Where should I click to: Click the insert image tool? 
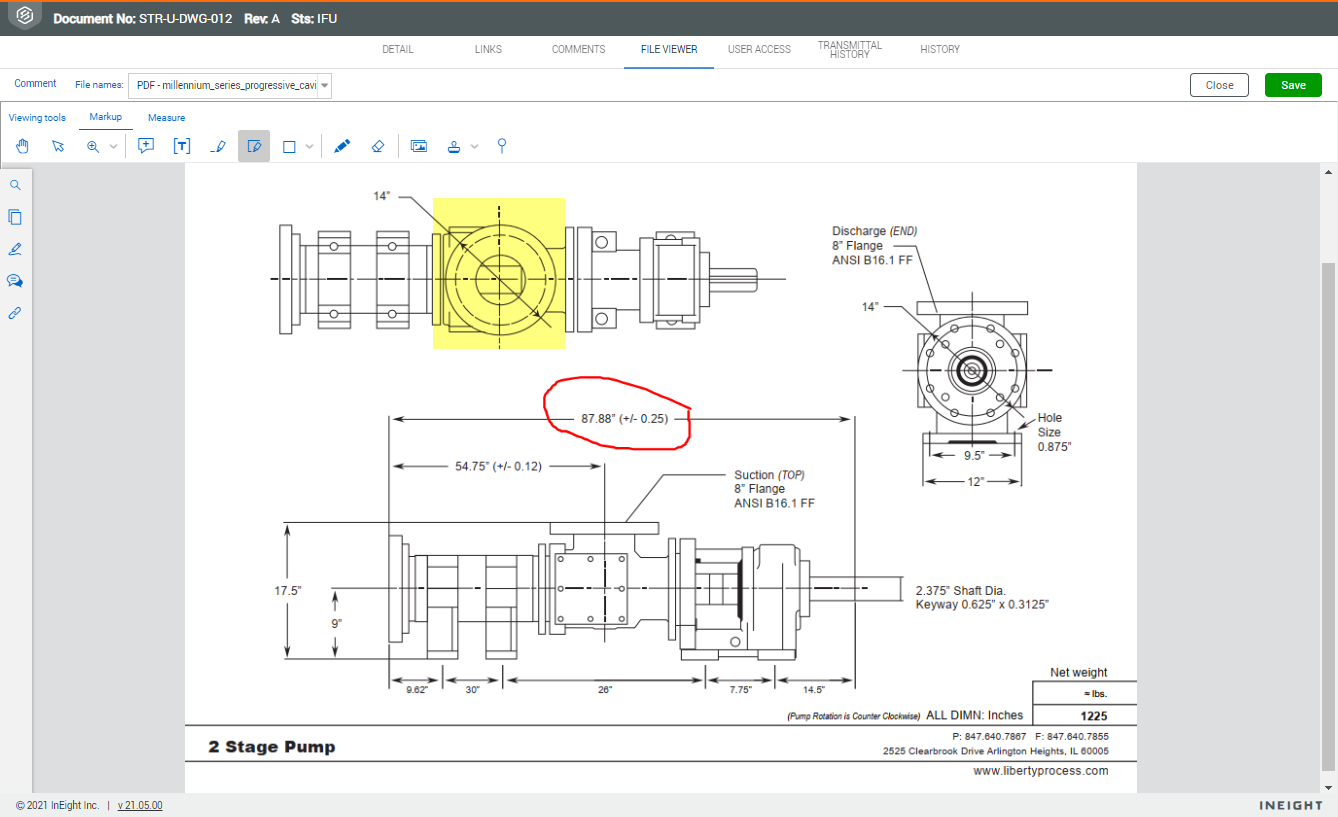tap(419, 146)
